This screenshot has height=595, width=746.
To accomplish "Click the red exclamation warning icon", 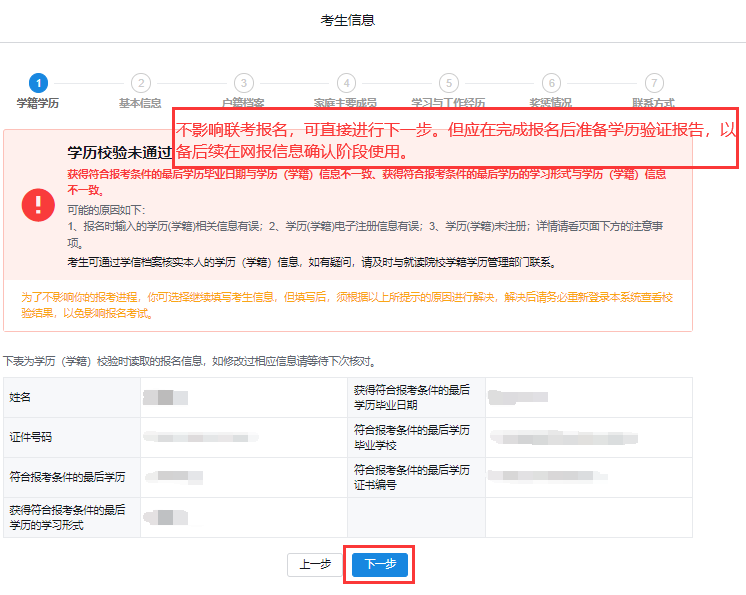I will [x=39, y=204].
